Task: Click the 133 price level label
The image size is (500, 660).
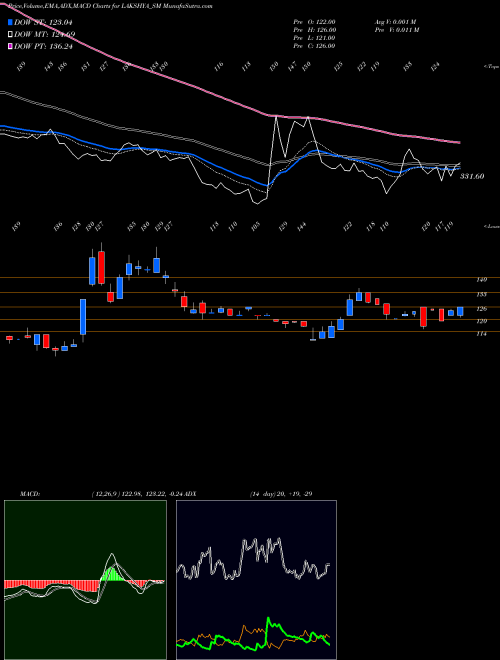Action: coord(481,295)
